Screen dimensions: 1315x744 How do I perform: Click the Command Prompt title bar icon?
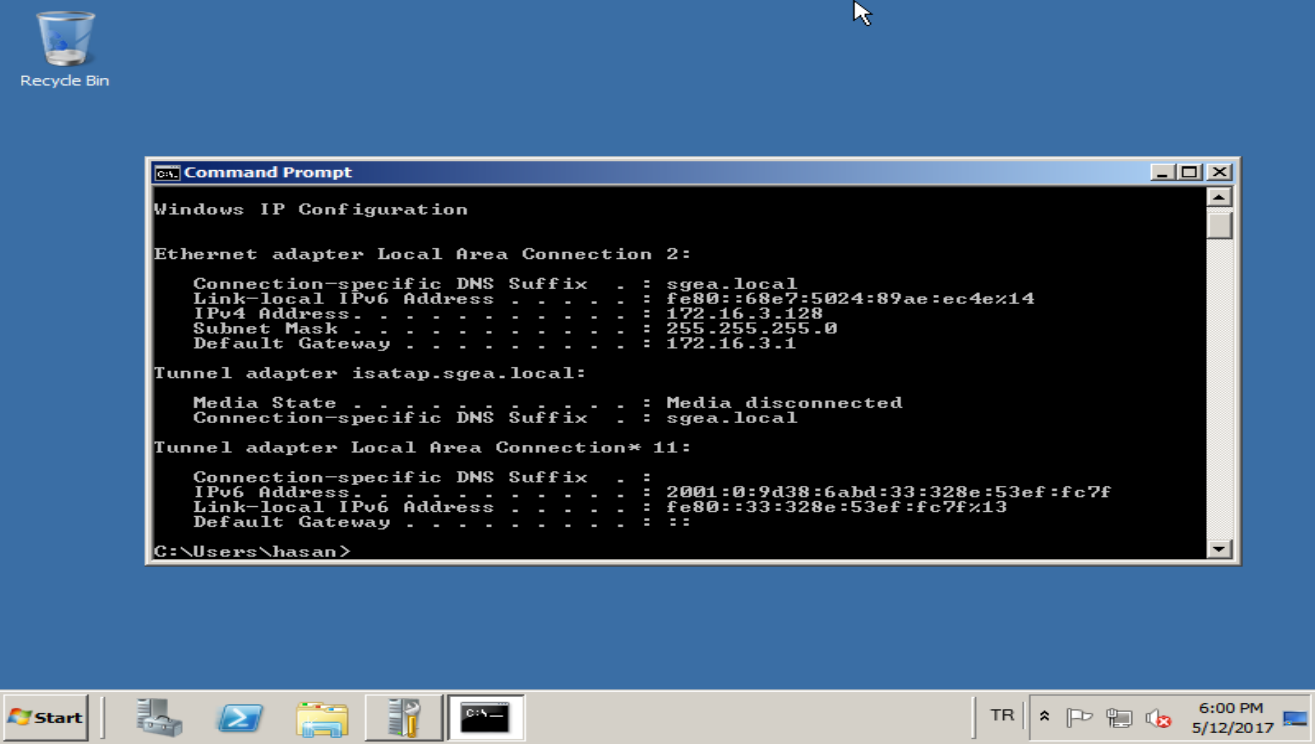pyautogui.click(x=167, y=173)
